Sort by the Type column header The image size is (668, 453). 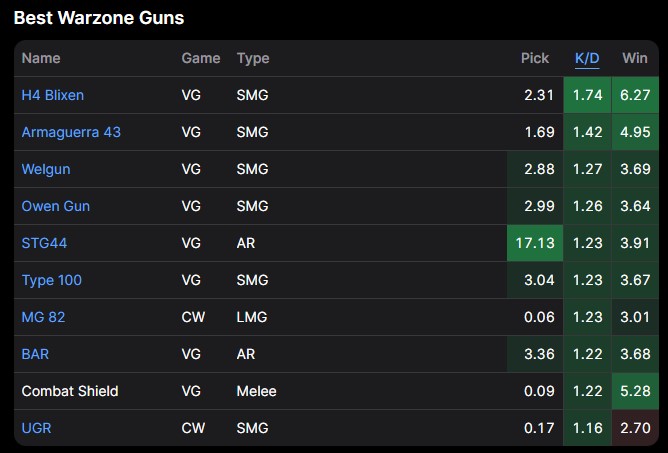point(253,58)
